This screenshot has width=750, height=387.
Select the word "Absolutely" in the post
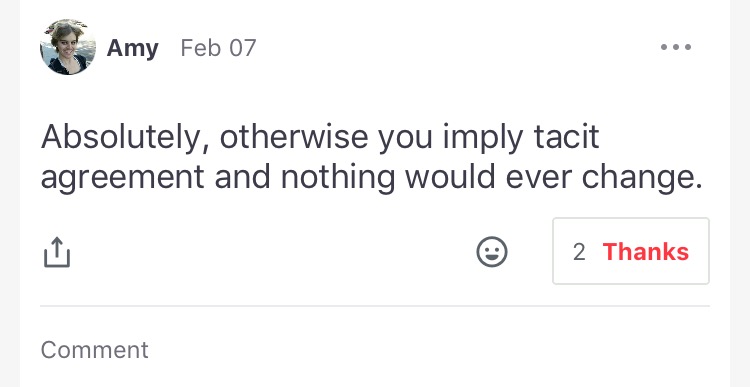(119, 137)
